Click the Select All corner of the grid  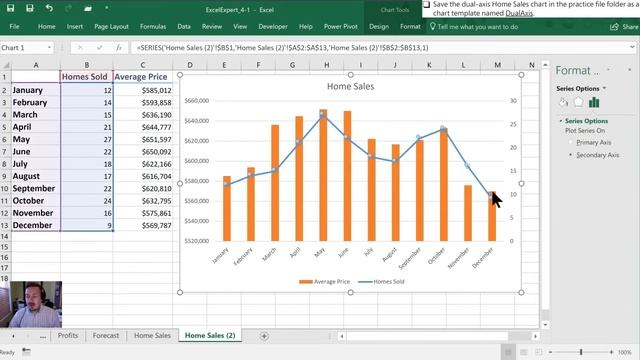pyautogui.click(x=6, y=65)
